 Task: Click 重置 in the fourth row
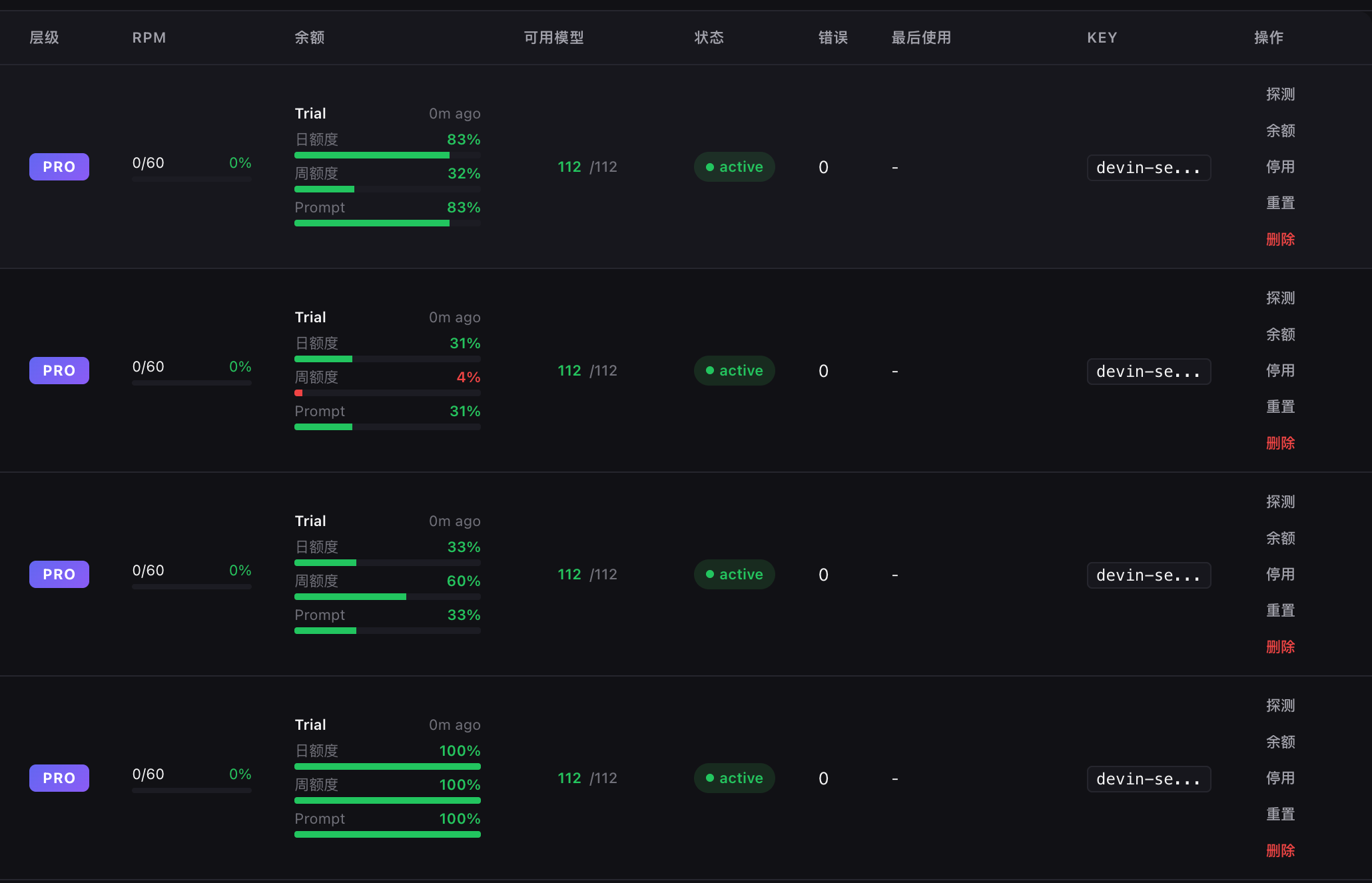coord(1280,814)
